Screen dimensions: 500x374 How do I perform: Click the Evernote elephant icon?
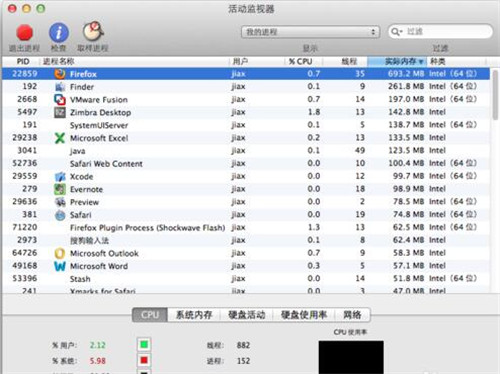click(60, 189)
